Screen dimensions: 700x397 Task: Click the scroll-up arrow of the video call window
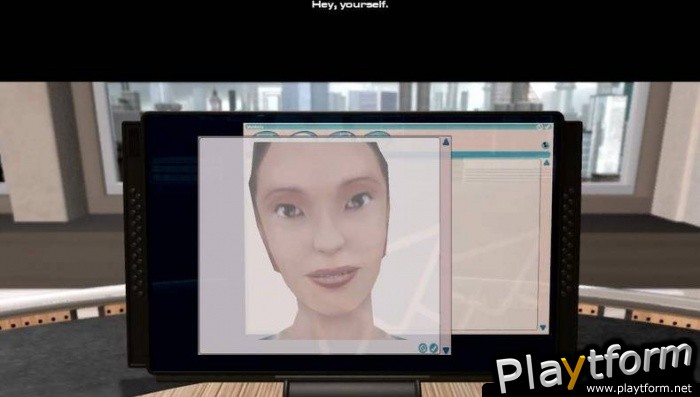446,142
